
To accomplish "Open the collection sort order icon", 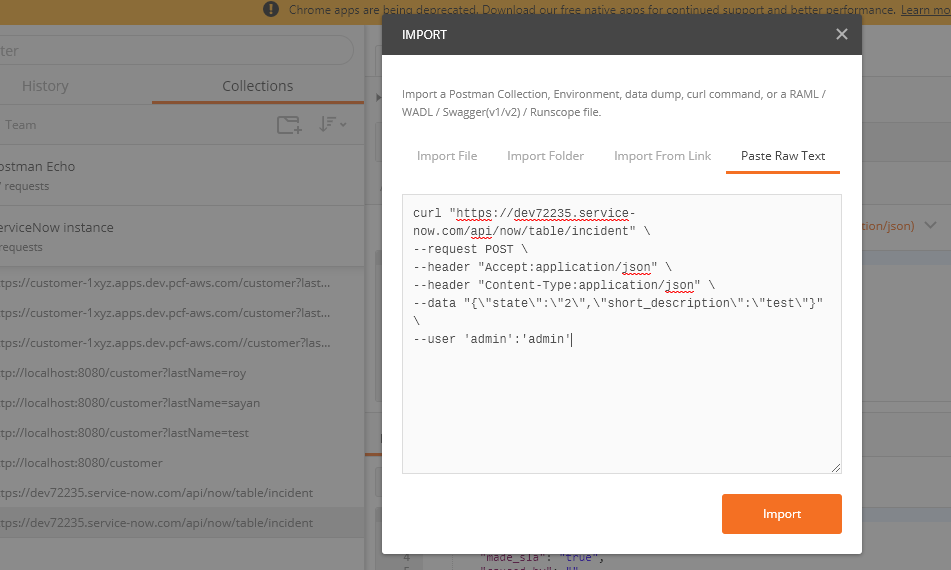I will [332, 125].
